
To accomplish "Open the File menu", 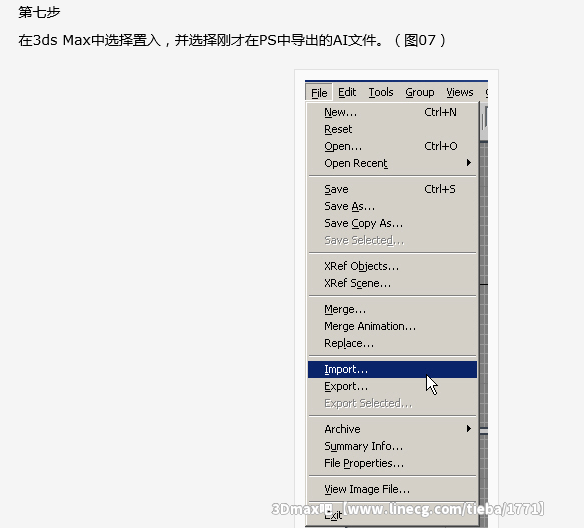I will tap(319, 92).
